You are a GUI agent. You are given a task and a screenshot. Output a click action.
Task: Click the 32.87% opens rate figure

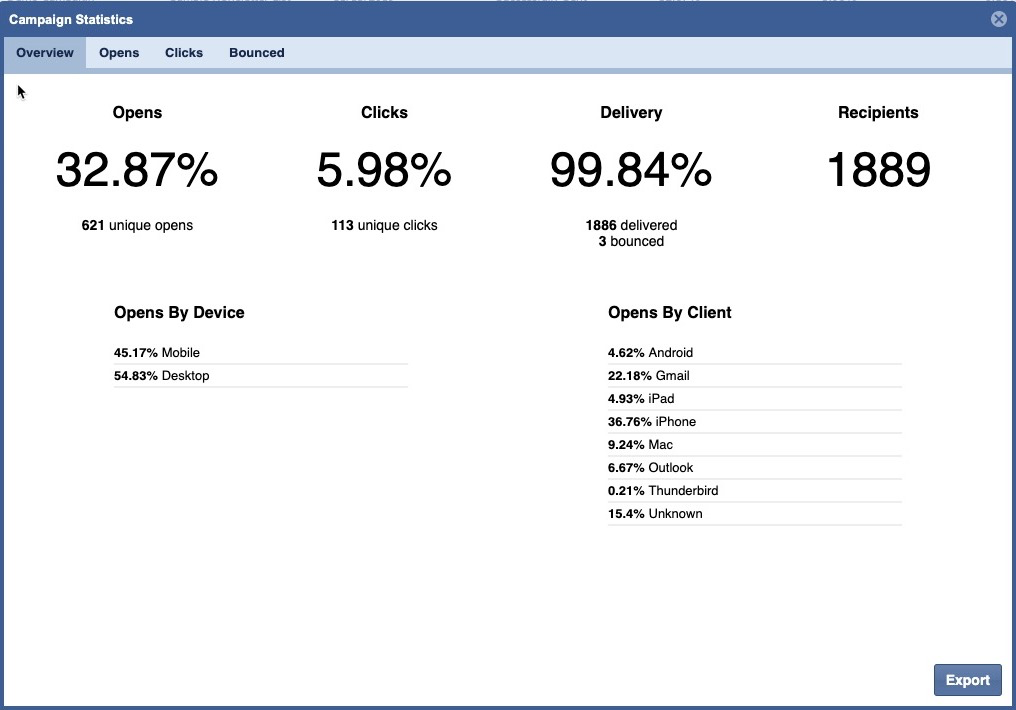[x=137, y=170]
